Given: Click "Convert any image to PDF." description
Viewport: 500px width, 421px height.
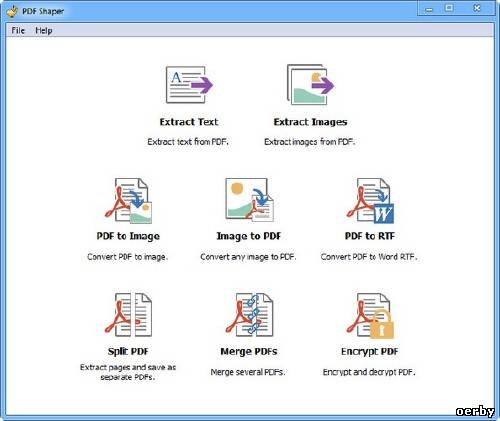Looking at the screenshot, I should tap(248, 257).
